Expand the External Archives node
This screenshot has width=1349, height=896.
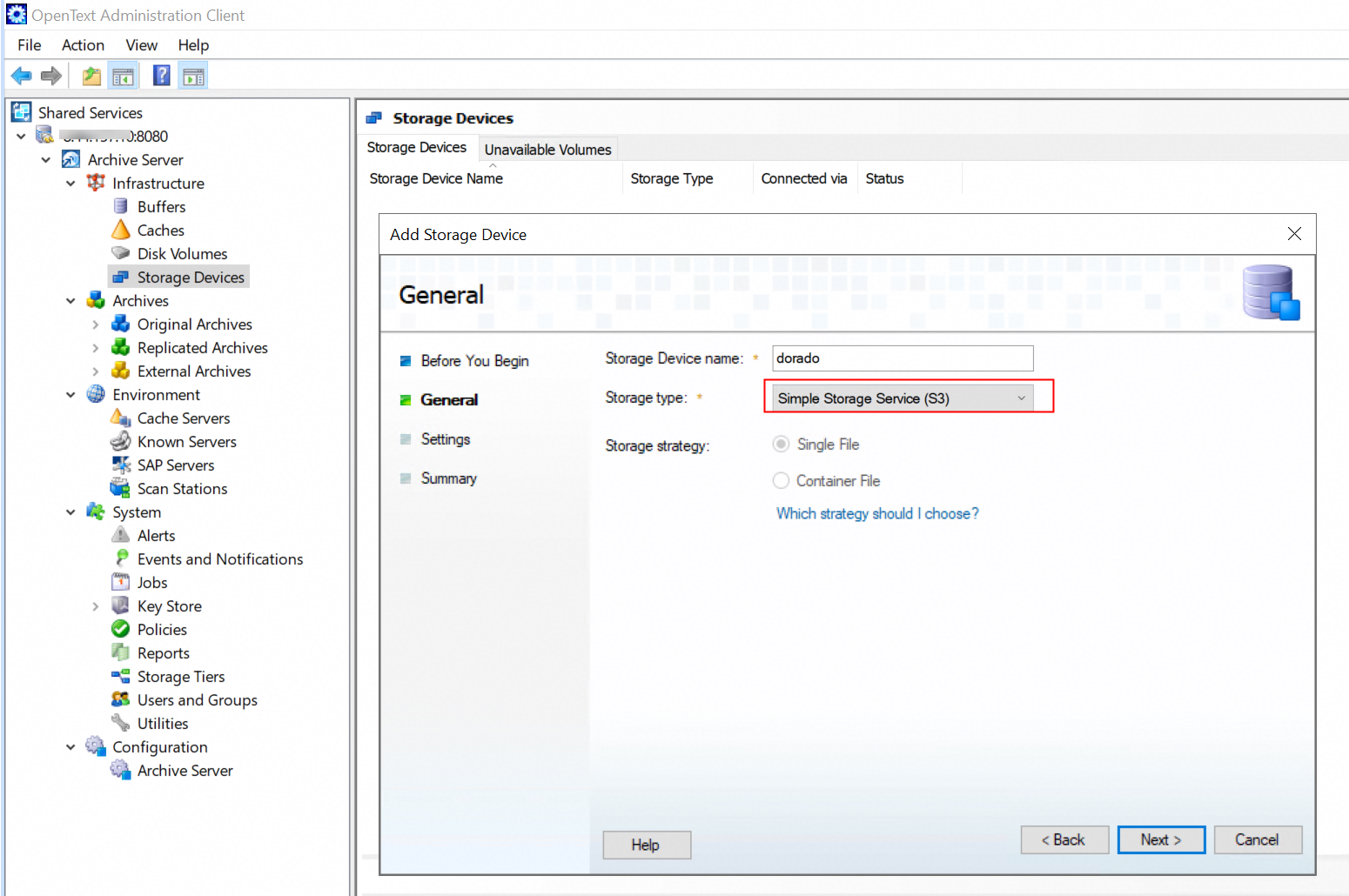pos(96,371)
